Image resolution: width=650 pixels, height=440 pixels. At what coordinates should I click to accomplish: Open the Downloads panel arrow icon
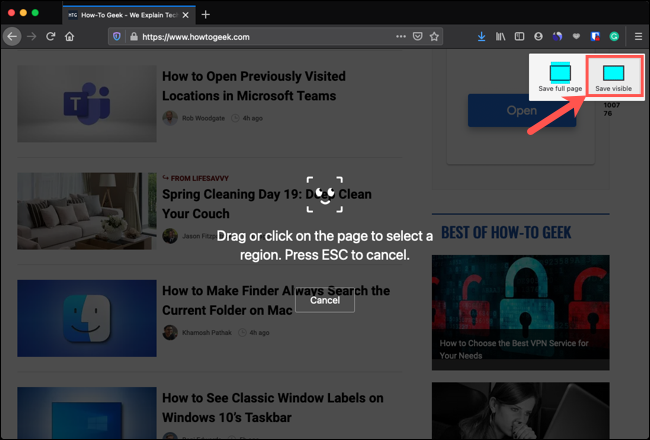point(481,37)
